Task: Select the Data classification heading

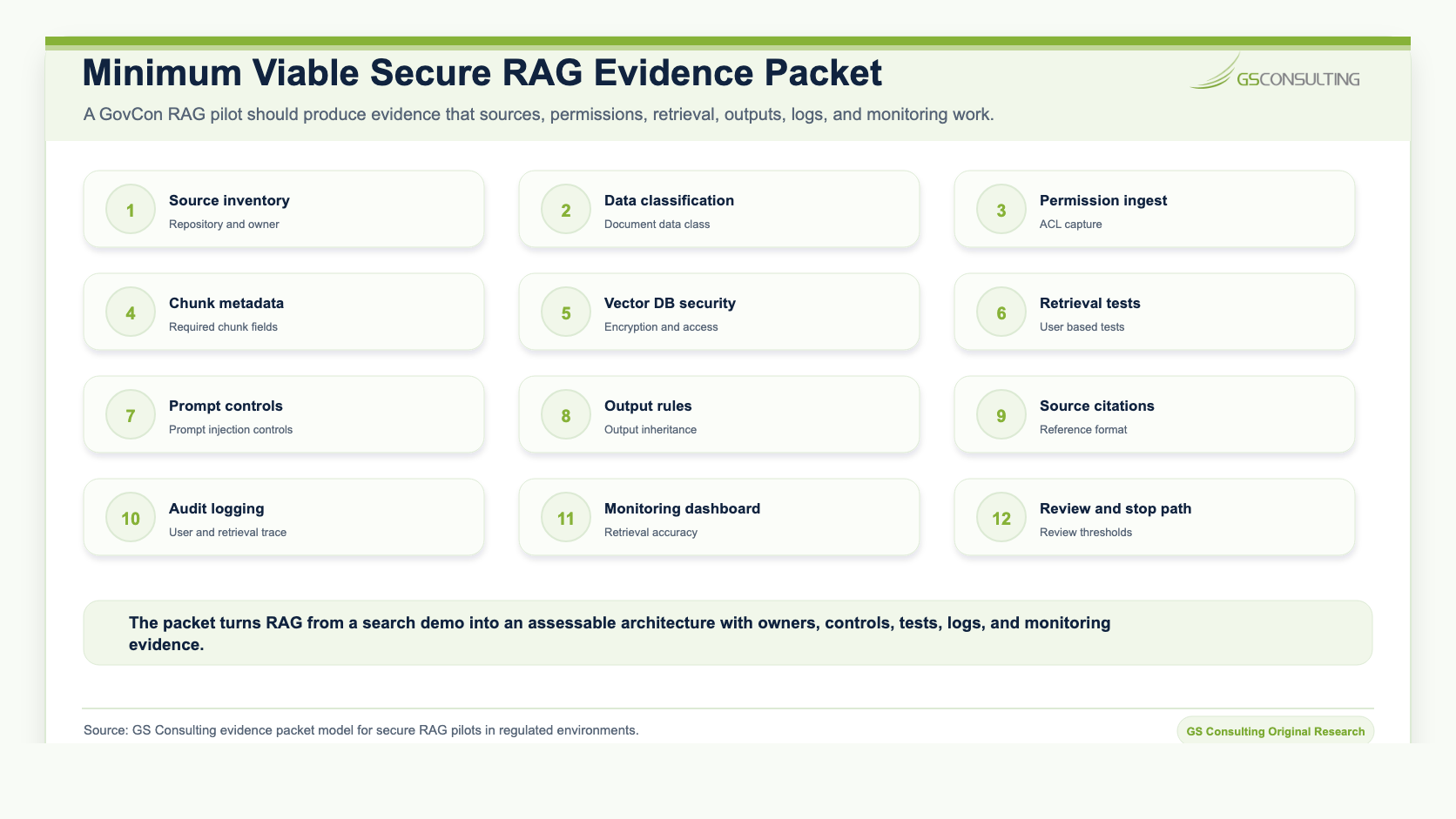Action: (x=669, y=200)
